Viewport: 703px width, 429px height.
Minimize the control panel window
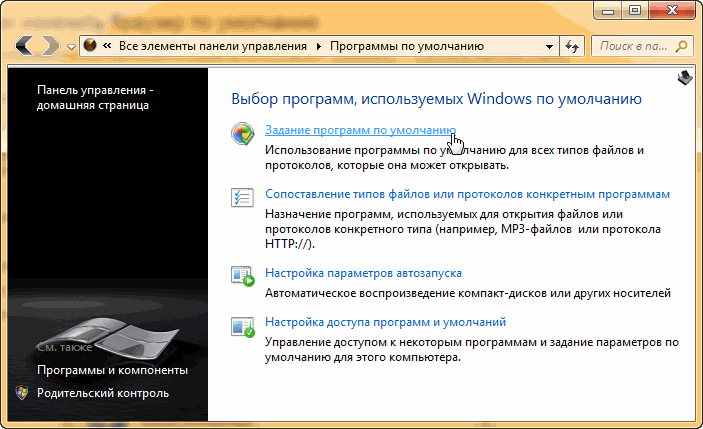pyautogui.click(x=608, y=10)
